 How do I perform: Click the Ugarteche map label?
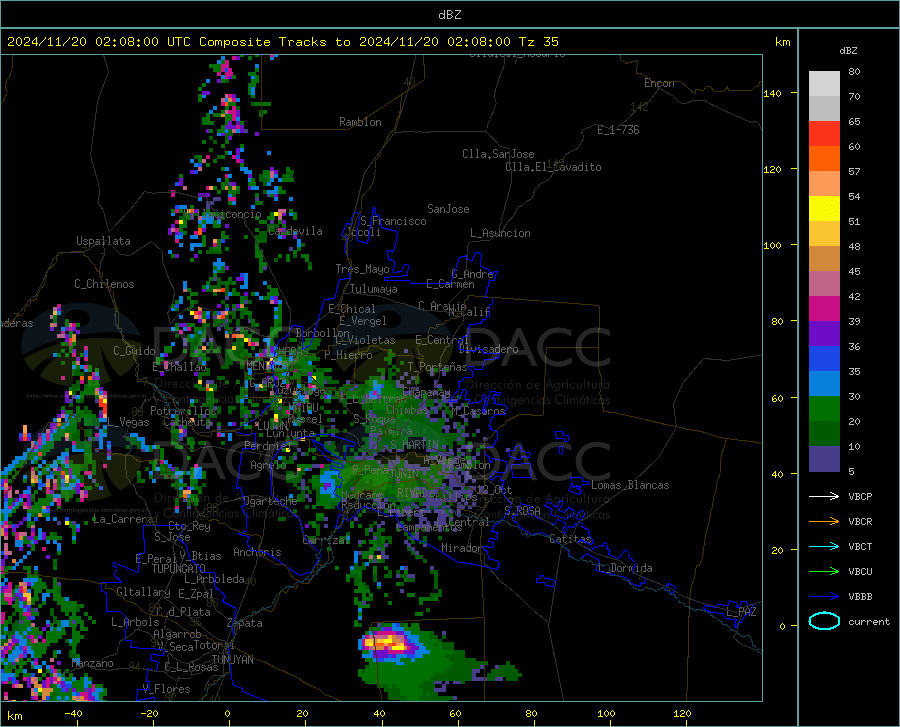[x=270, y=501]
